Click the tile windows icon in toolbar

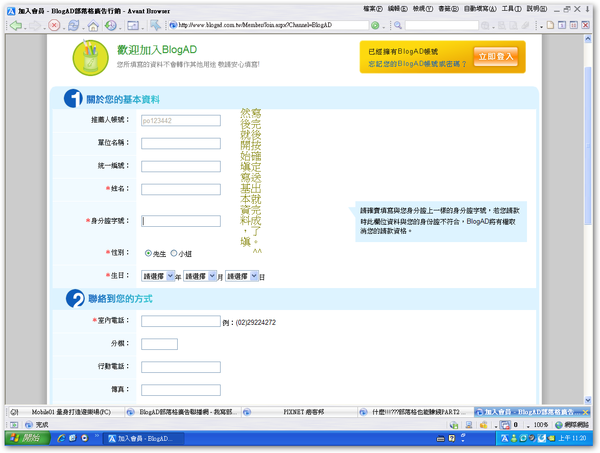point(574,25)
